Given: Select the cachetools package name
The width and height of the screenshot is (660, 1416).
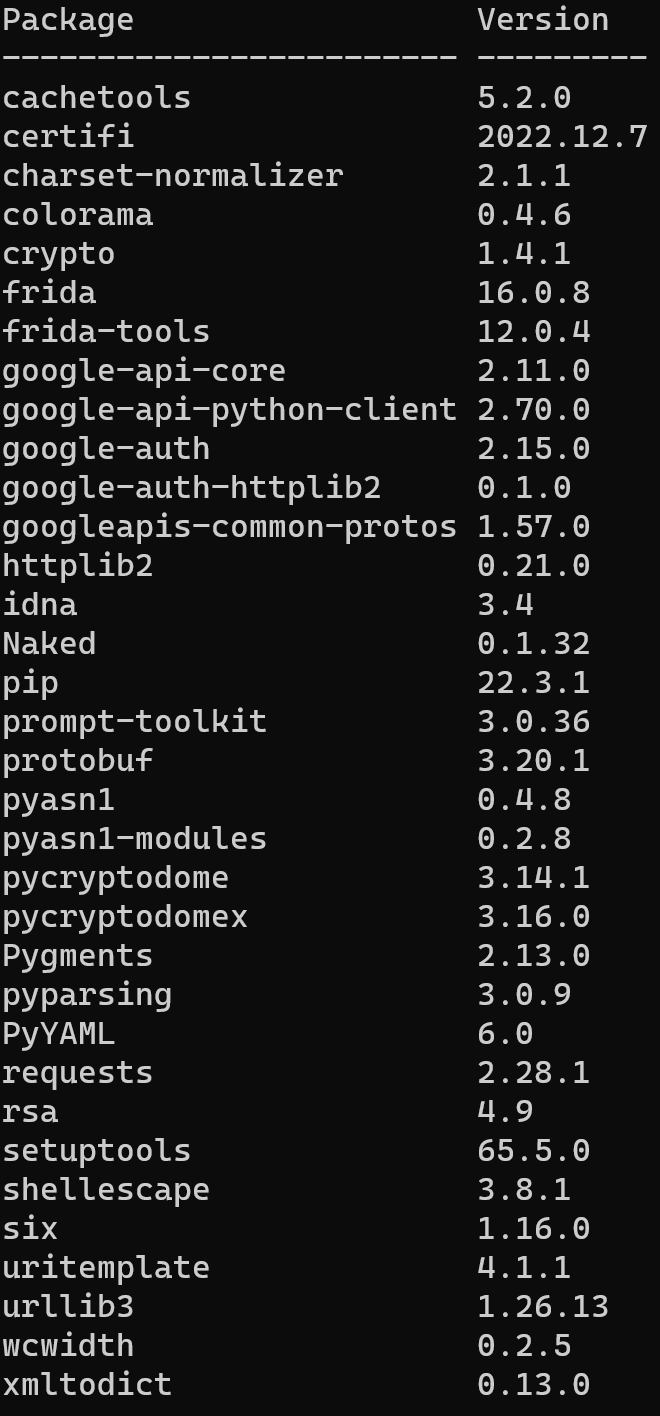Looking at the screenshot, I should click(96, 97).
